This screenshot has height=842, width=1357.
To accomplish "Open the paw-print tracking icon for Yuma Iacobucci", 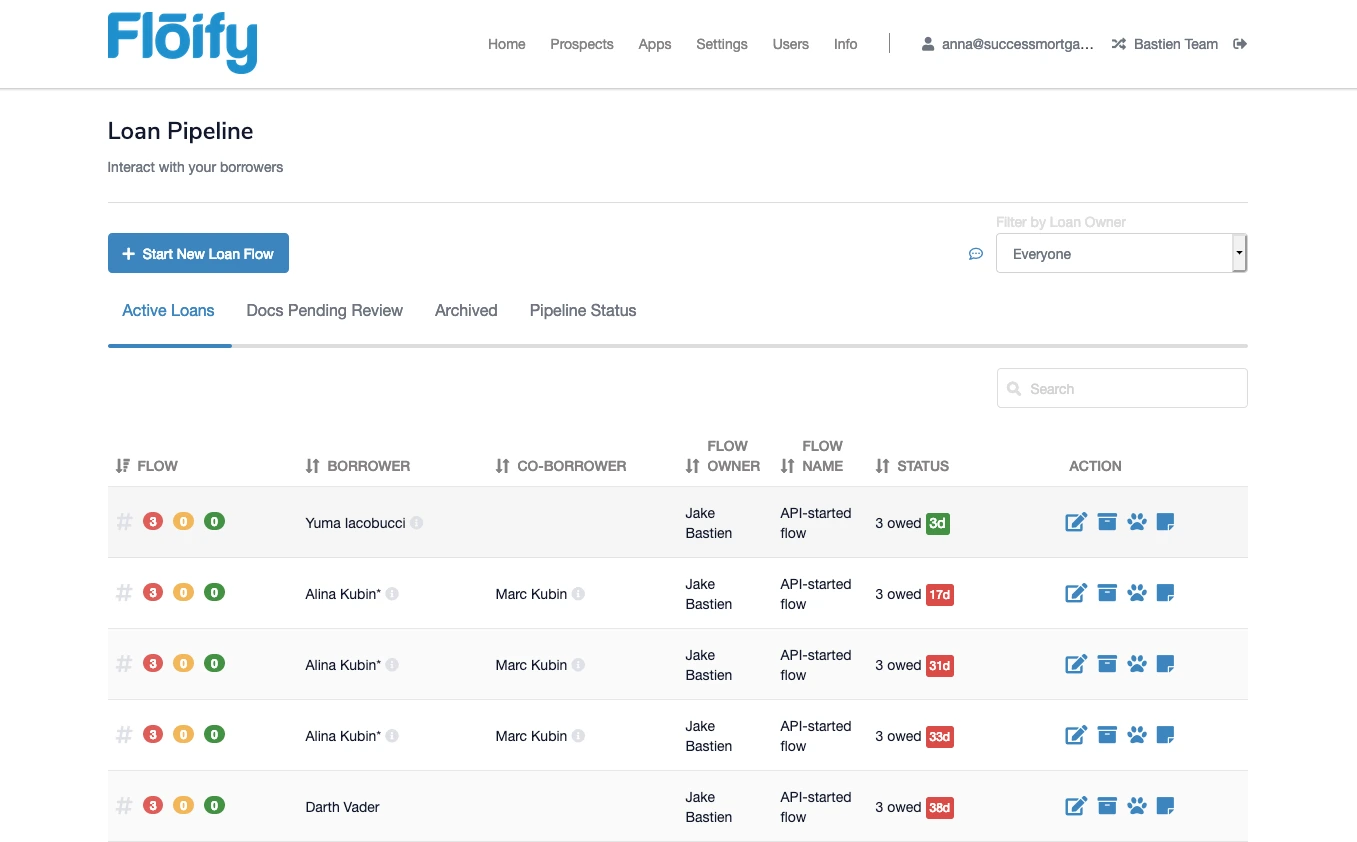I will 1136,521.
